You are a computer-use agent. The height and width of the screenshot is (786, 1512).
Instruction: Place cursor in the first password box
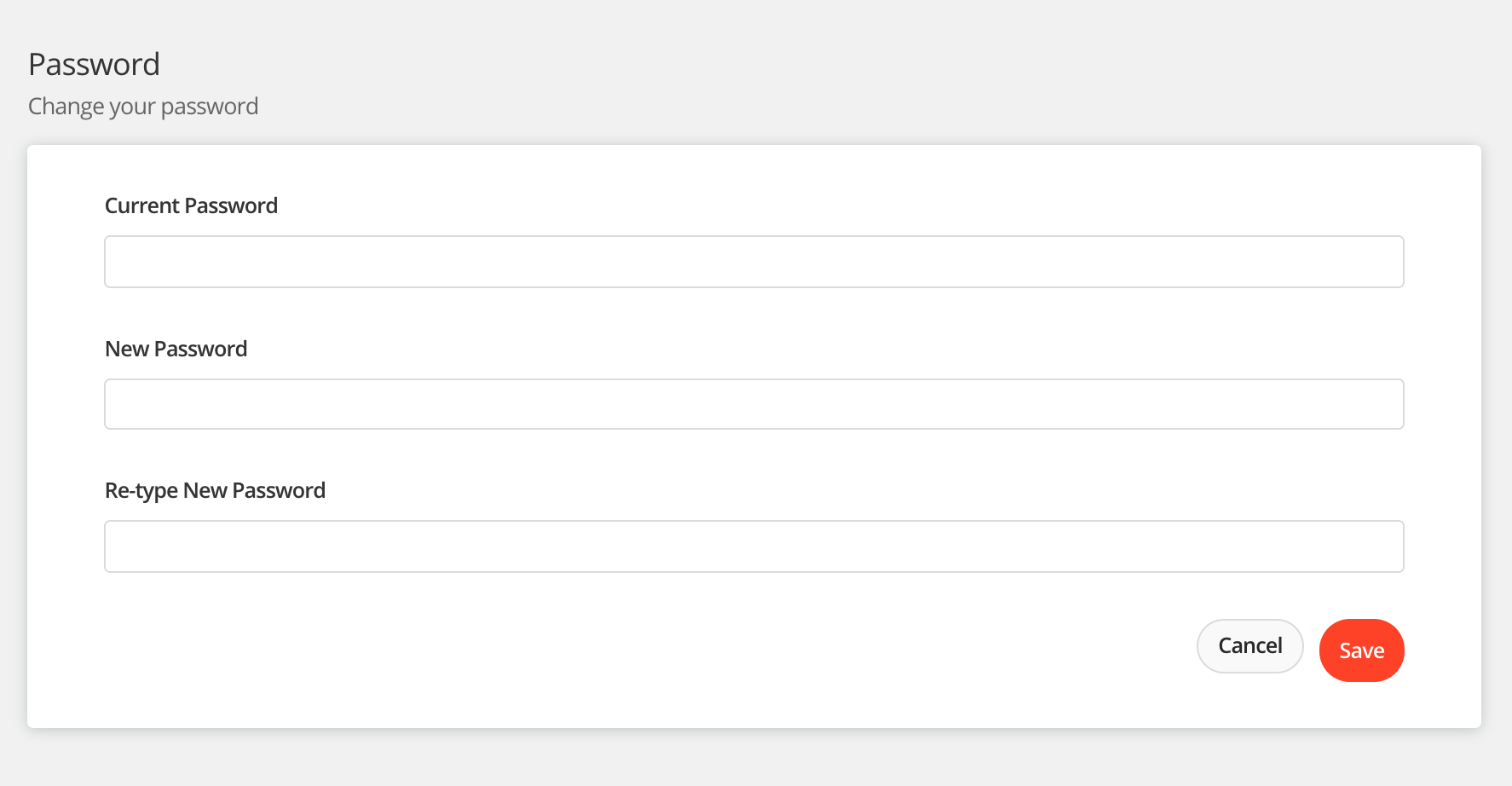[x=753, y=262]
